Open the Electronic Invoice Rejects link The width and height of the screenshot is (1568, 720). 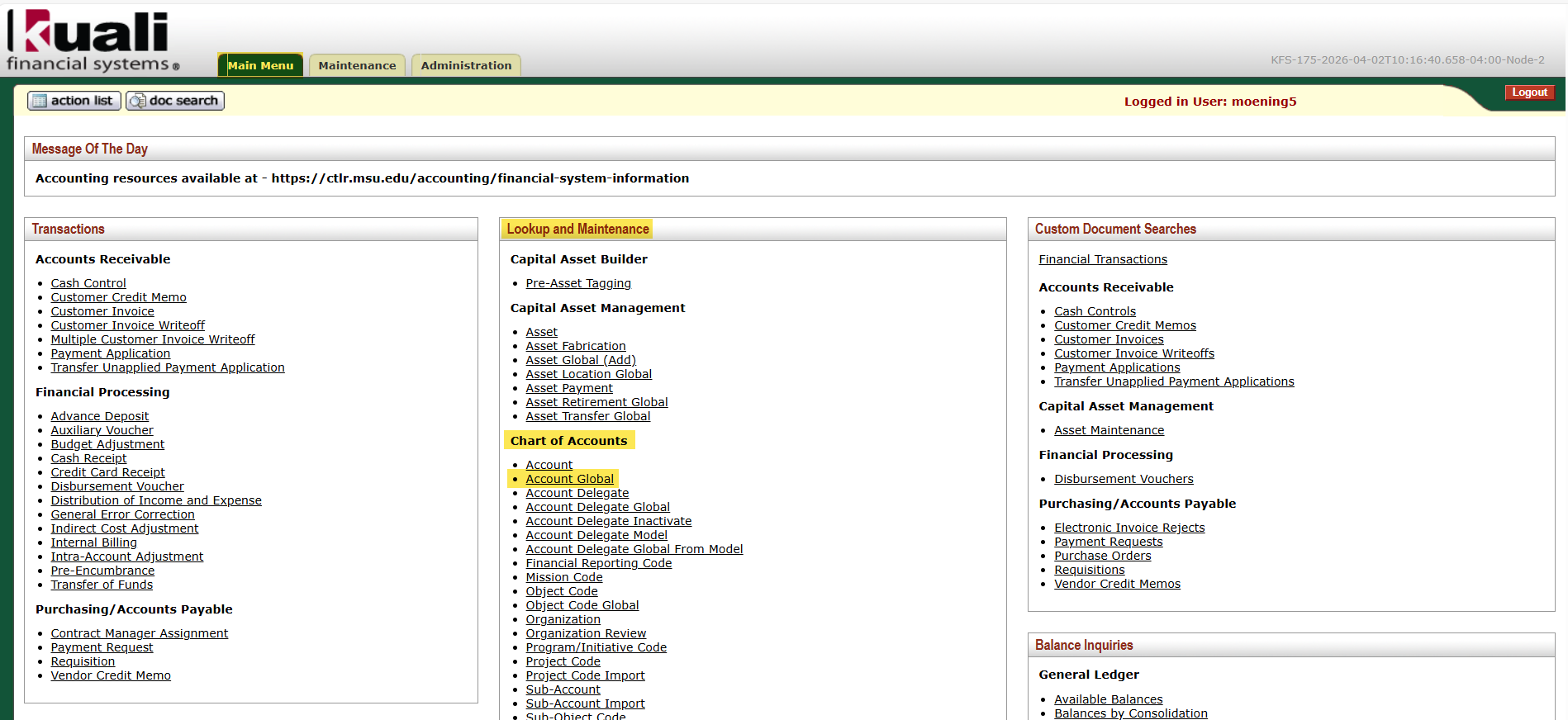point(1129,528)
